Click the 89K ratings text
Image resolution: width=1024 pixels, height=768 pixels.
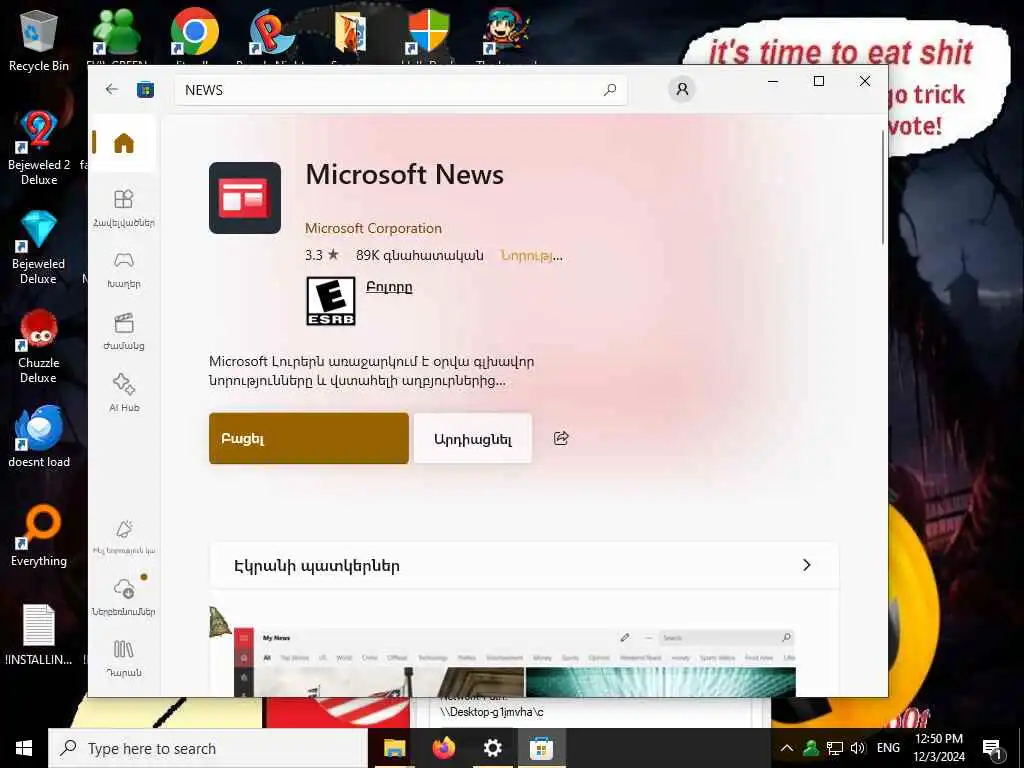[420, 255]
